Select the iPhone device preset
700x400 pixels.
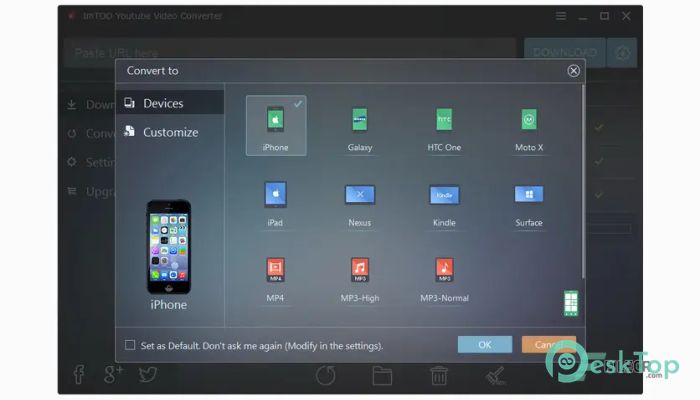click(276, 125)
